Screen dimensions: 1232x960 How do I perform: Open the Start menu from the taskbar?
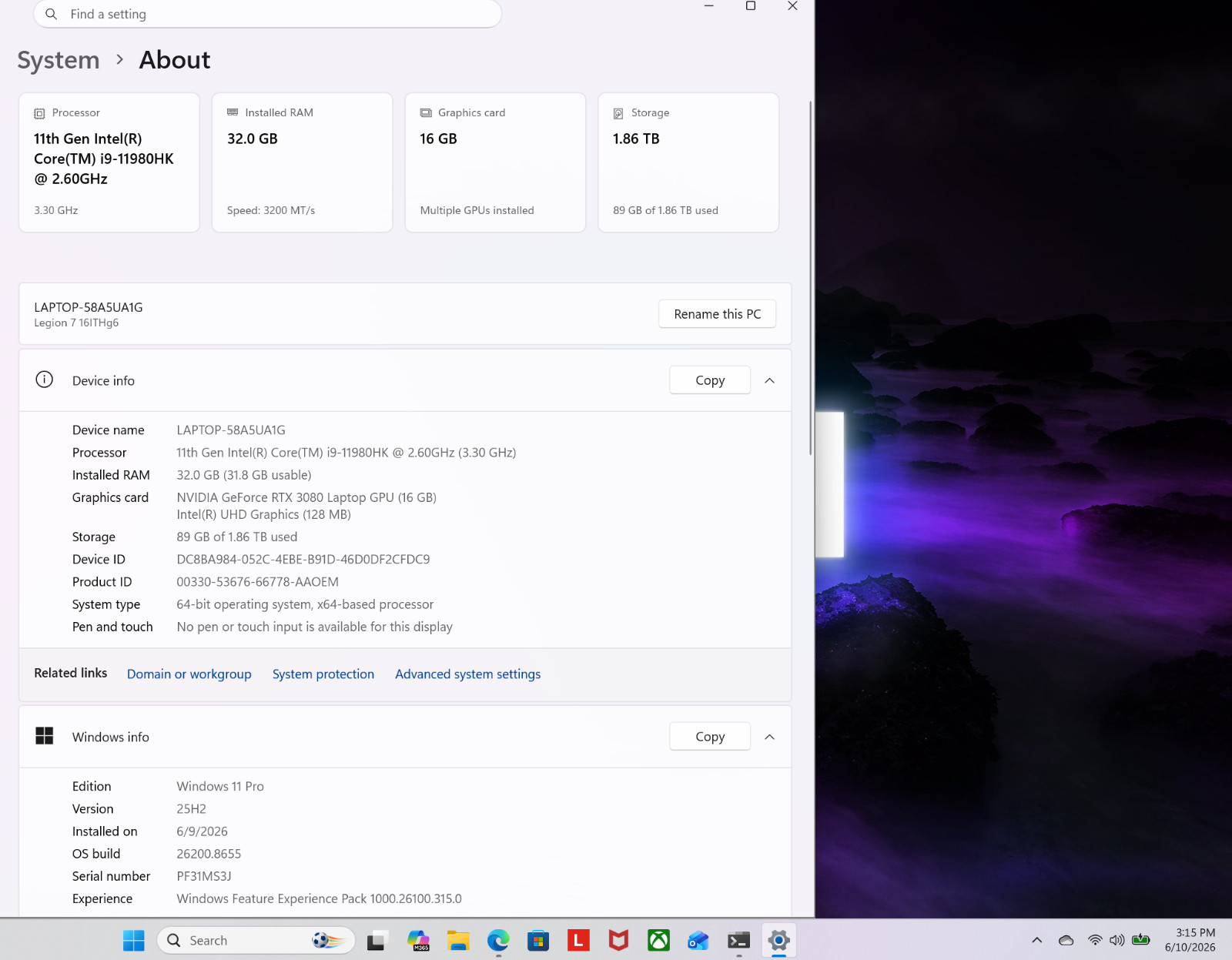tap(134, 940)
